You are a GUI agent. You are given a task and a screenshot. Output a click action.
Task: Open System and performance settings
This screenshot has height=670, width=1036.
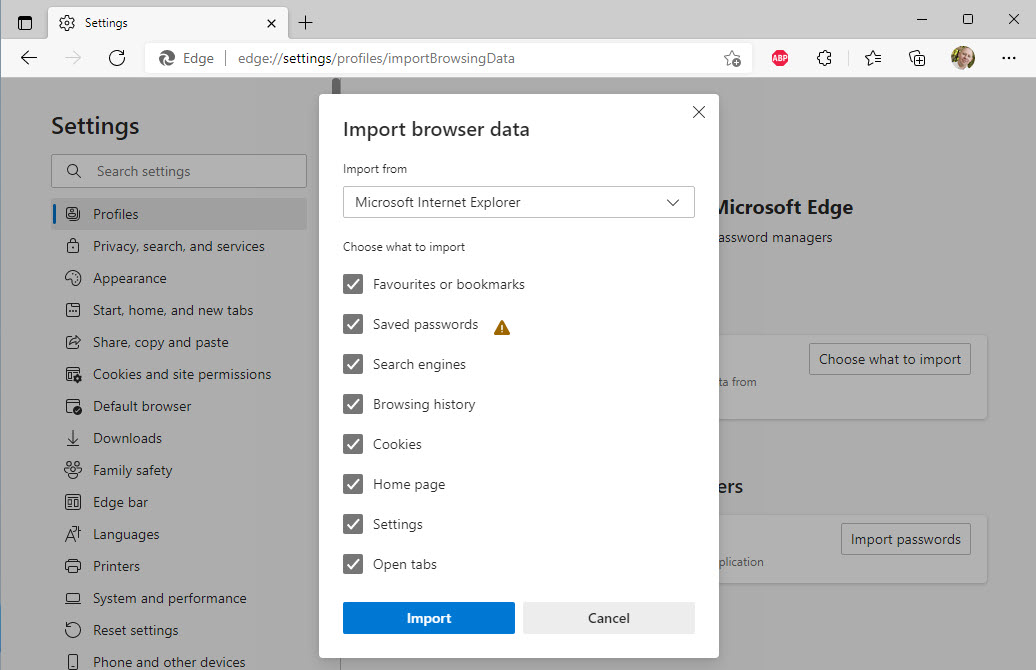coord(179,598)
